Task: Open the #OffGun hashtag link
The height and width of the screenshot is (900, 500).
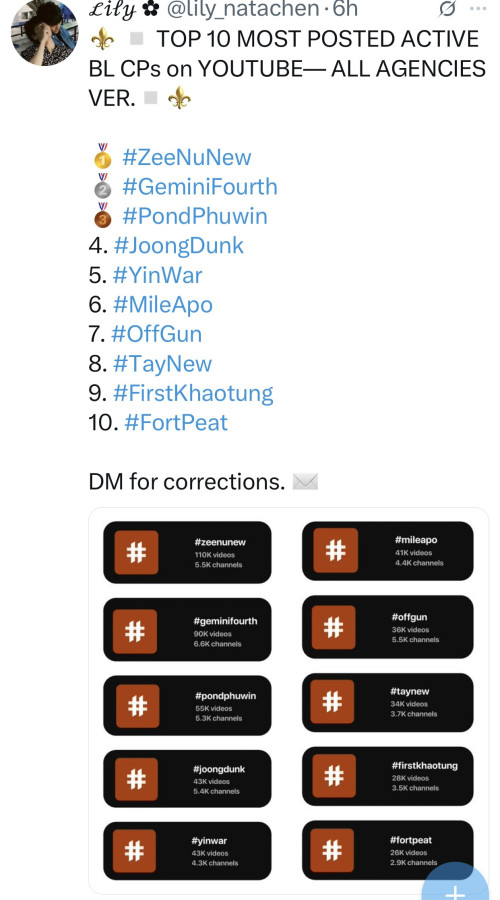Action: (x=157, y=334)
